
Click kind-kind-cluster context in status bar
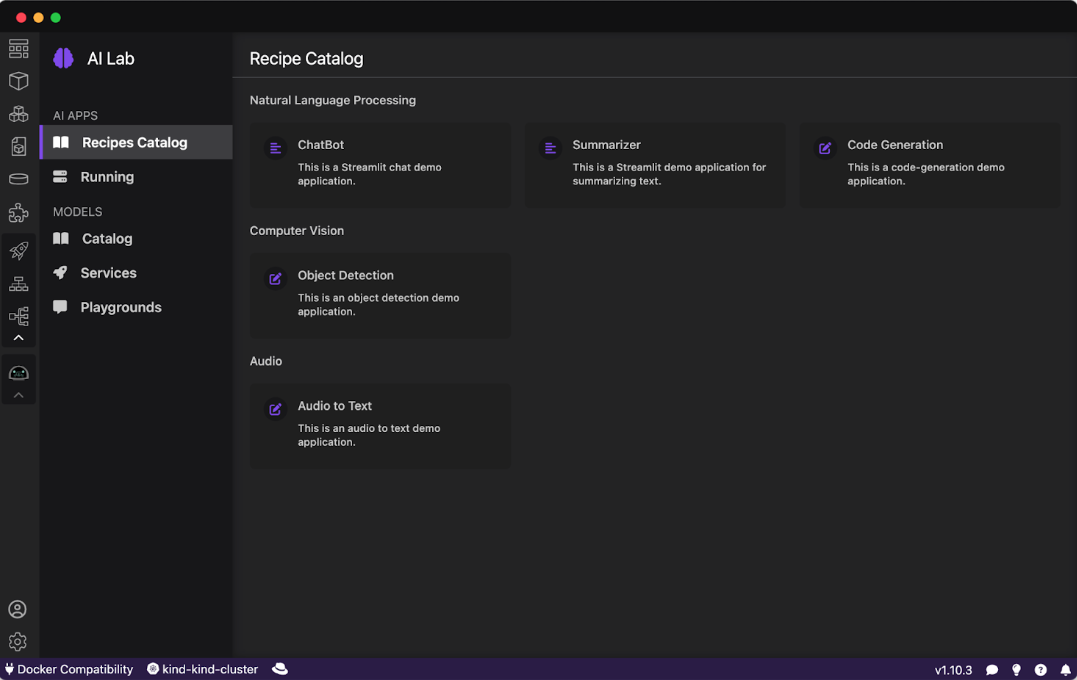(x=203, y=669)
